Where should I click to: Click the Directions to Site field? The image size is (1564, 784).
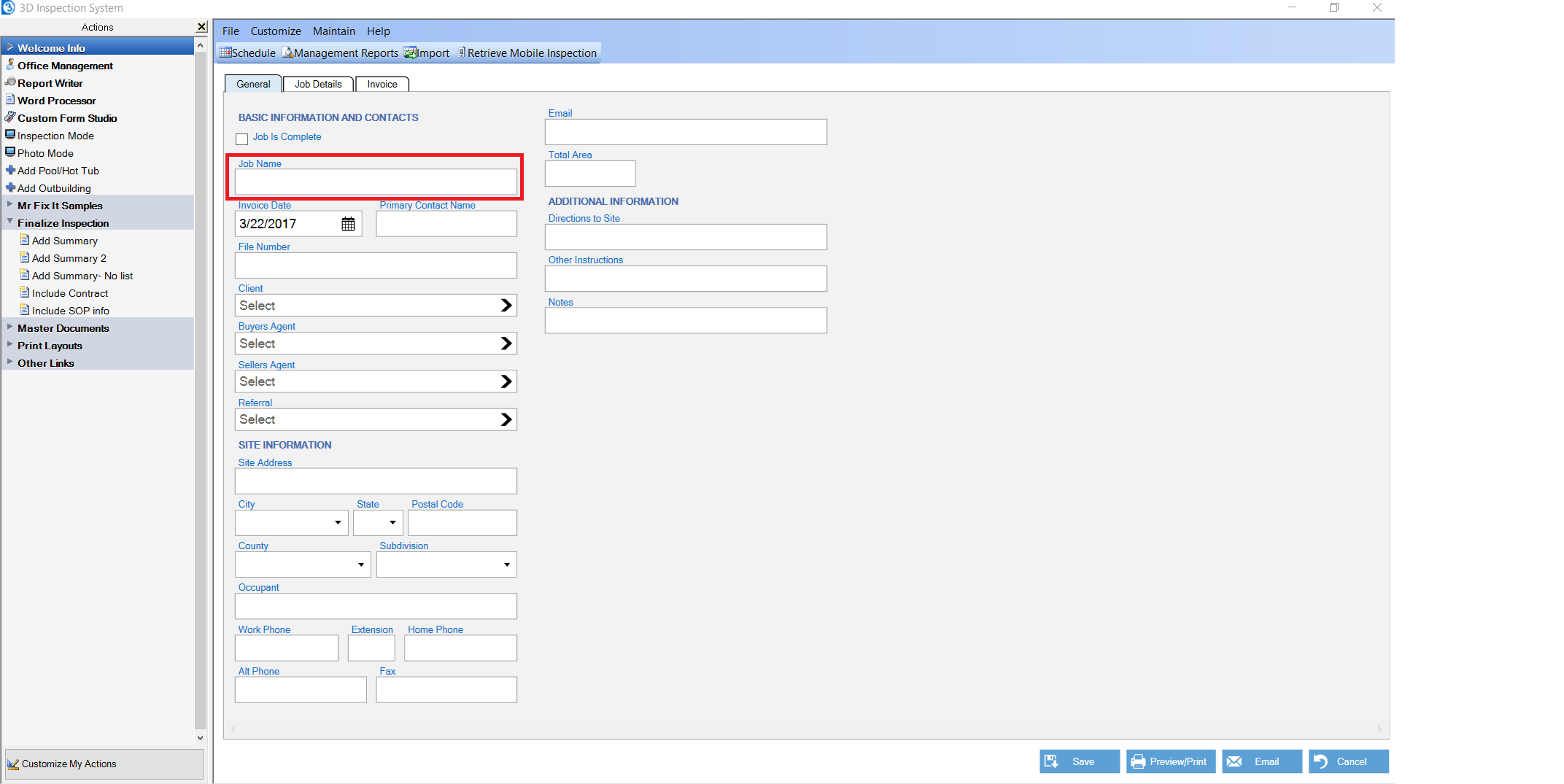[x=686, y=237]
